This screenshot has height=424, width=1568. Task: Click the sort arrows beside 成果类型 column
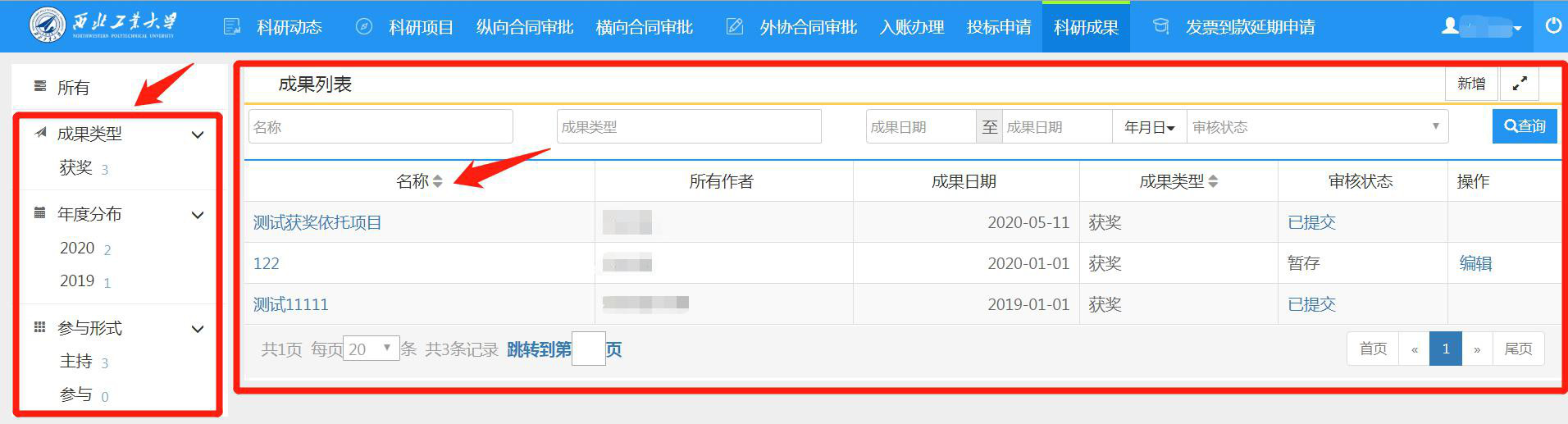point(1214,181)
